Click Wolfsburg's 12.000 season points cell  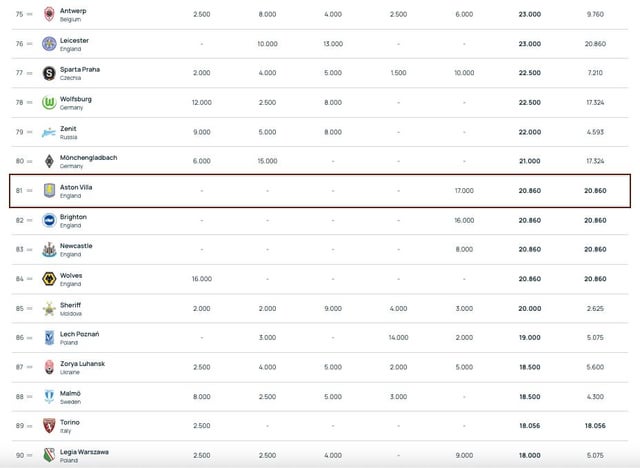click(x=202, y=103)
